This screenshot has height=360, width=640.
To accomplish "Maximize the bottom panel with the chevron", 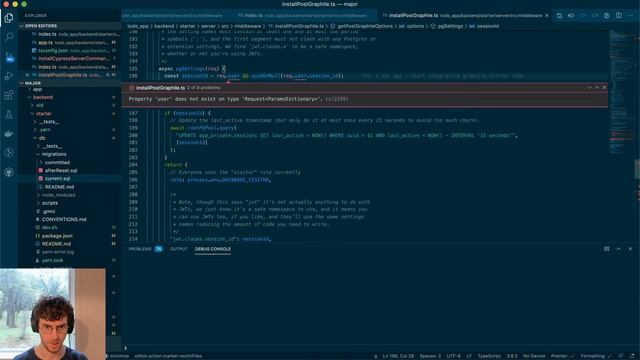I will pyautogui.click(x=618, y=249).
